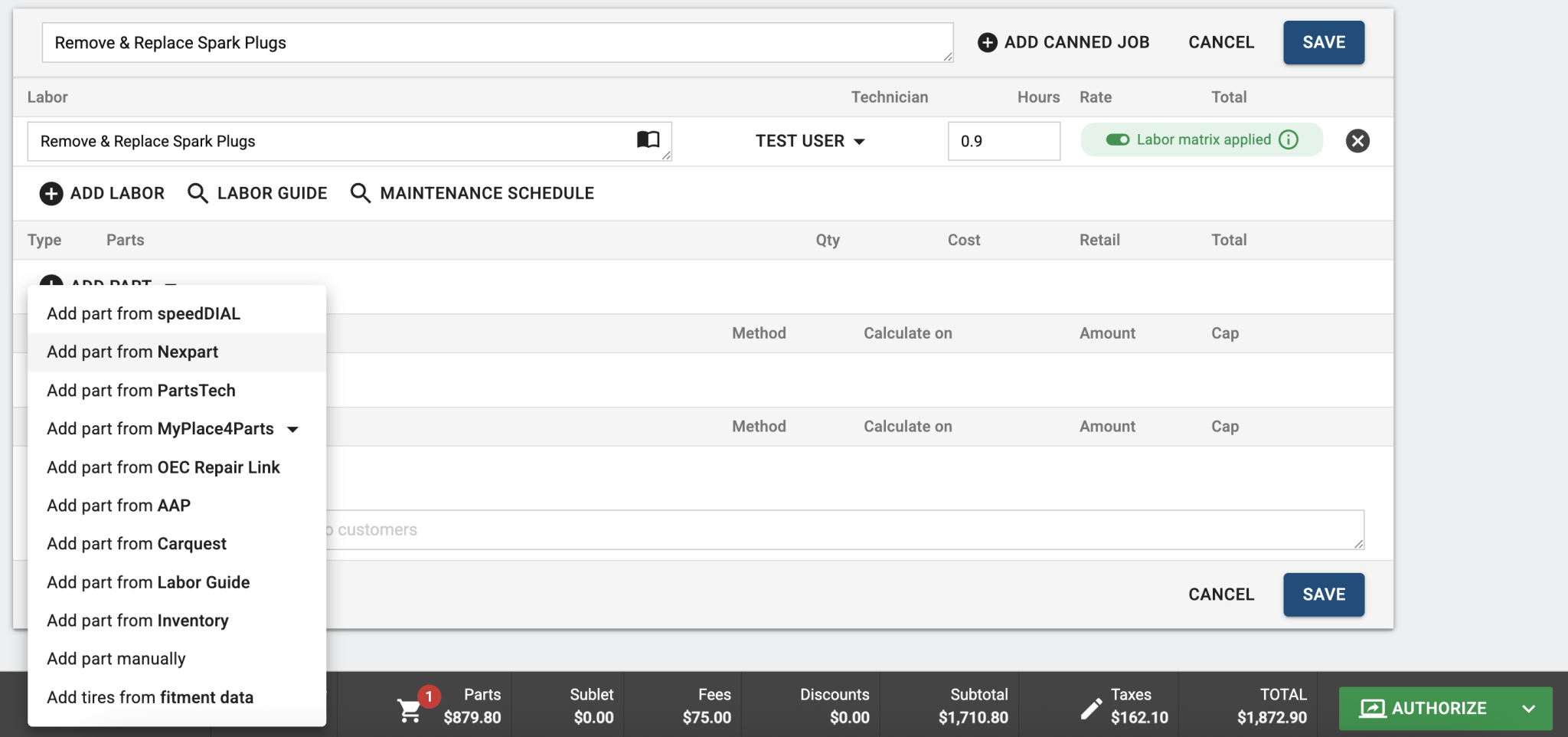Open the labor guide book icon
Image resolution: width=1568 pixels, height=737 pixels.
[x=648, y=140]
